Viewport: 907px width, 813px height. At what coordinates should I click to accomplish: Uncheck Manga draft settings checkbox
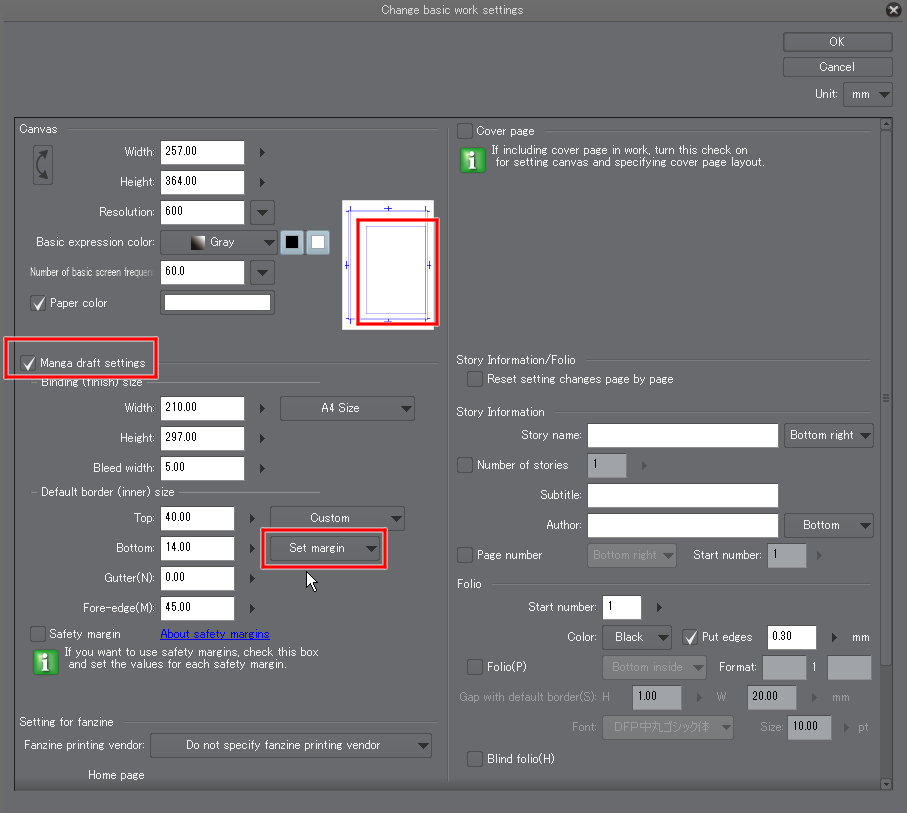pyautogui.click(x=28, y=363)
